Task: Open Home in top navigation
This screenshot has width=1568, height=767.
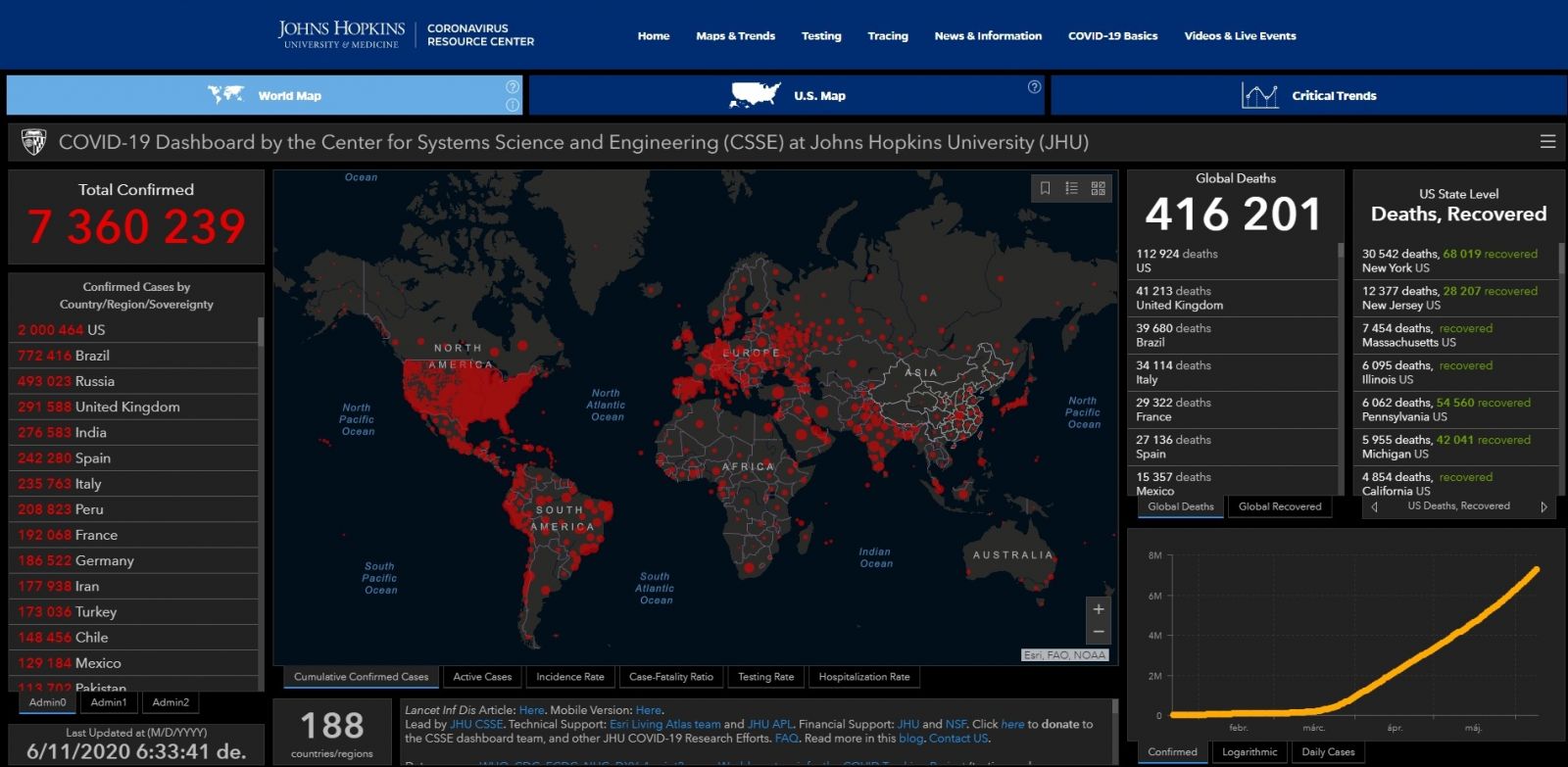Action: [x=654, y=36]
